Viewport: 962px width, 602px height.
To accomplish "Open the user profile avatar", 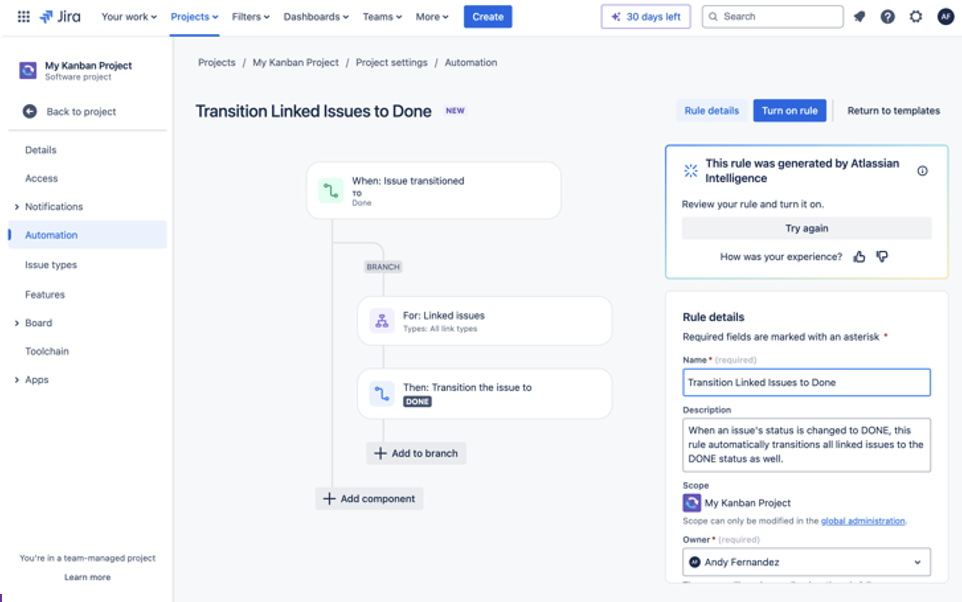I will tap(945, 17).
